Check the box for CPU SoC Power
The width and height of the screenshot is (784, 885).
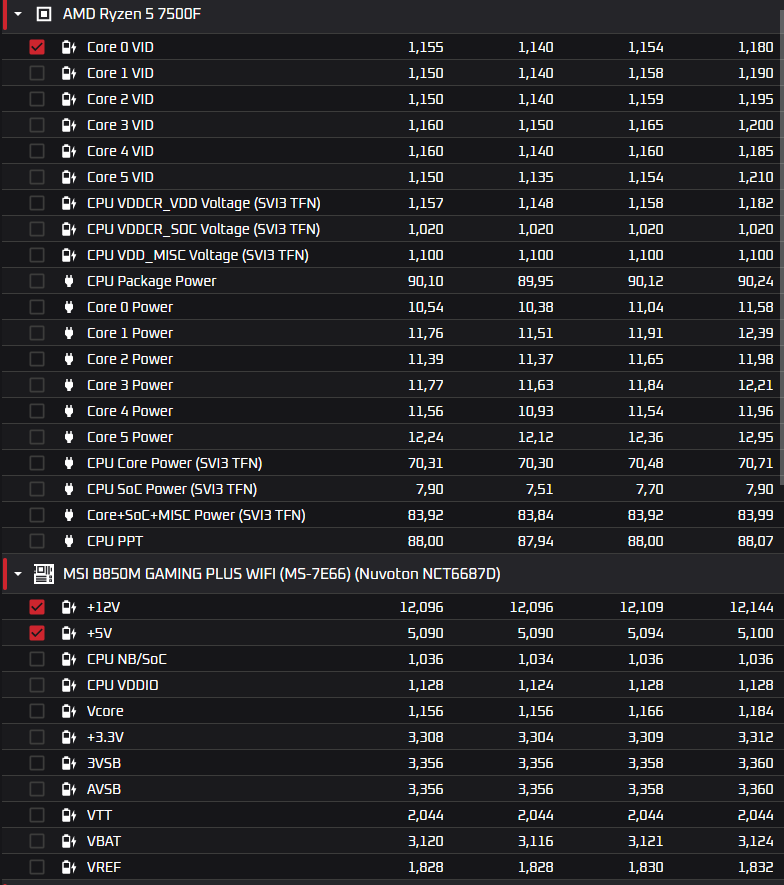37,489
